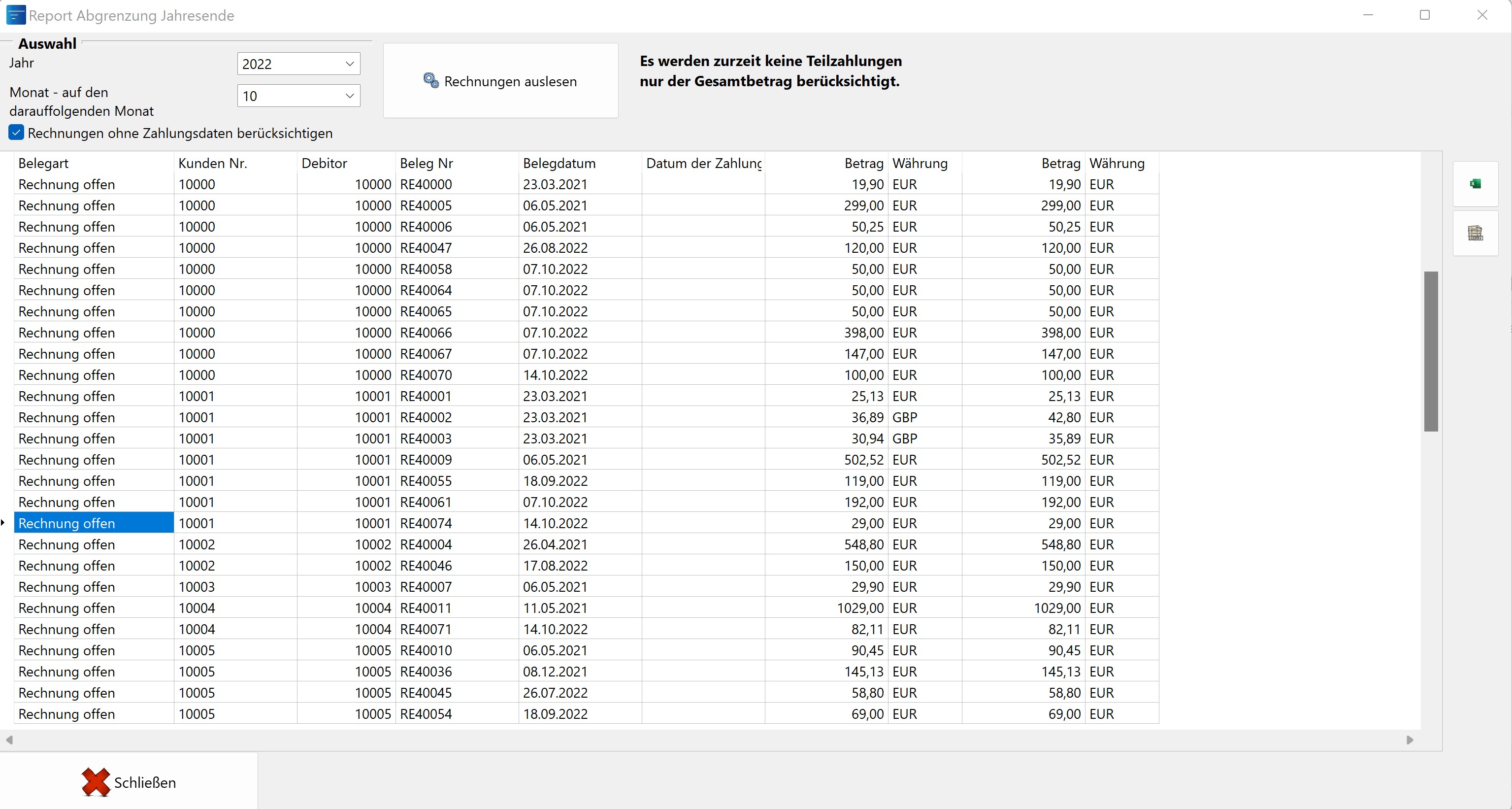Click the first 1029,00 amount

click(826, 607)
